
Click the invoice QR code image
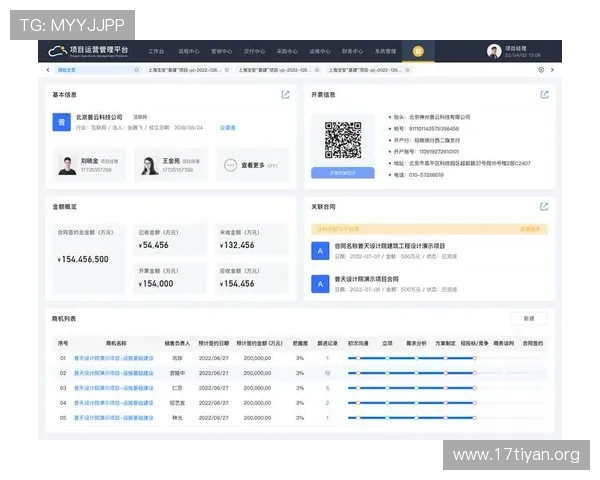[343, 140]
